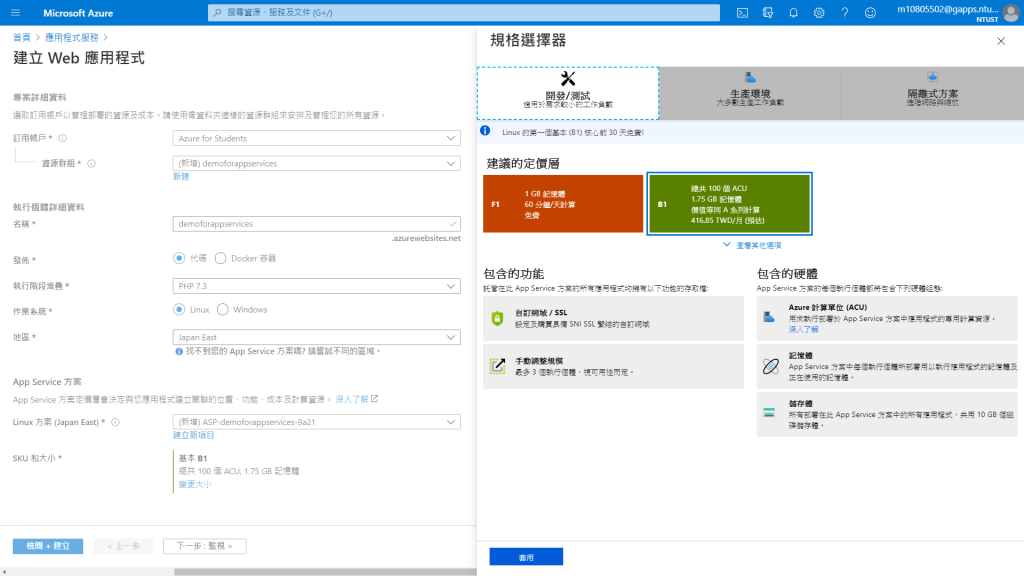Switch to the 開發/測試 tab
The width and height of the screenshot is (1024, 576).
coord(568,93)
